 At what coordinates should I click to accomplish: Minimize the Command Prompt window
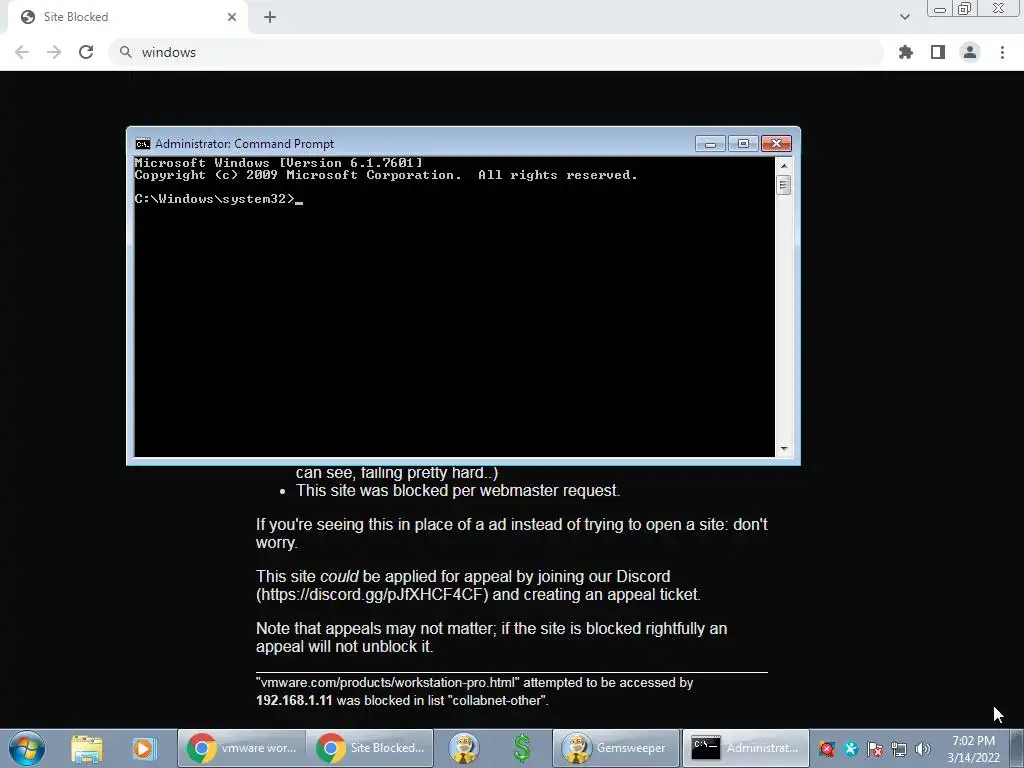(x=710, y=144)
